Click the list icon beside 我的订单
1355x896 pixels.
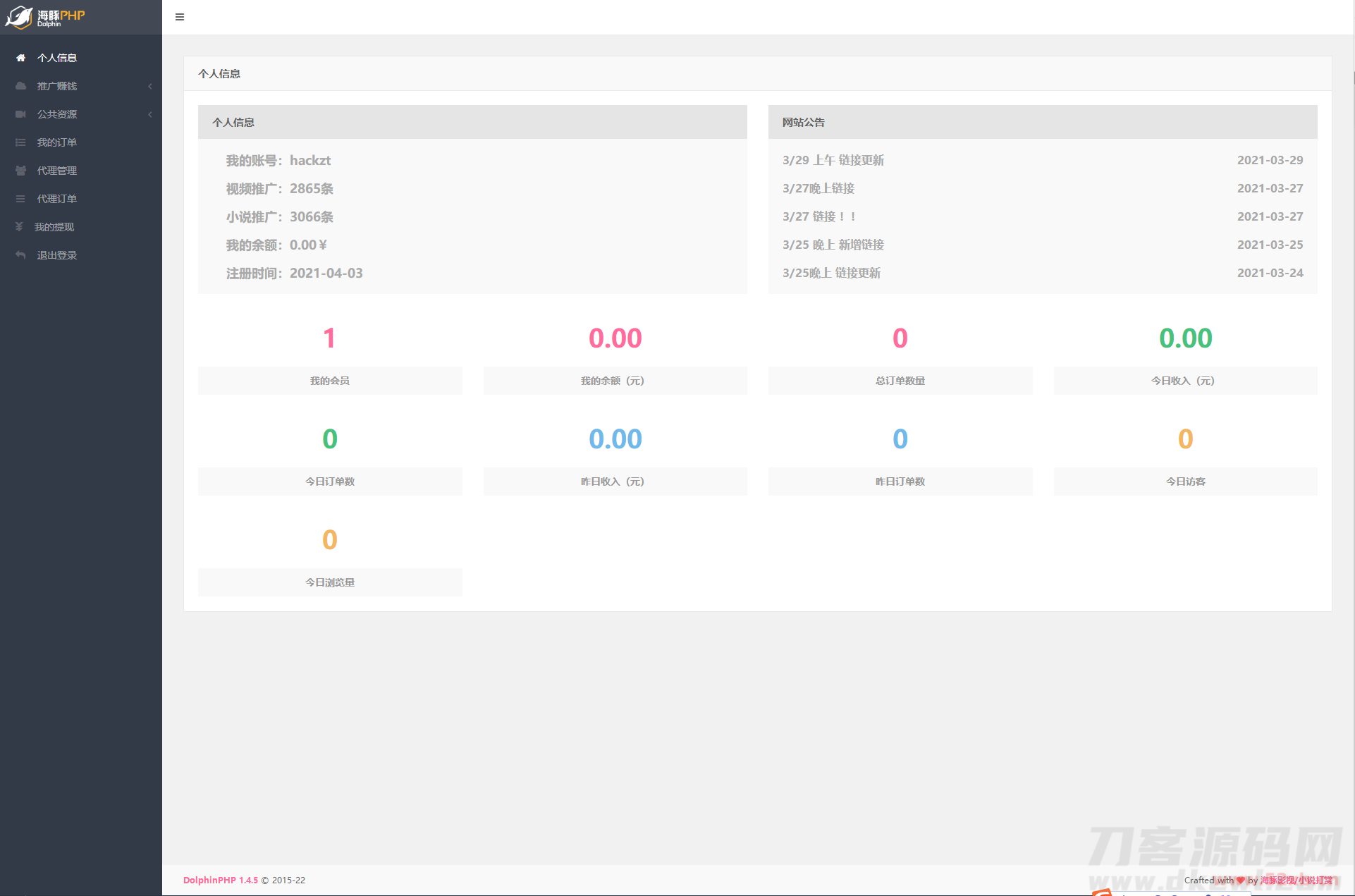[x=20, y=142]
